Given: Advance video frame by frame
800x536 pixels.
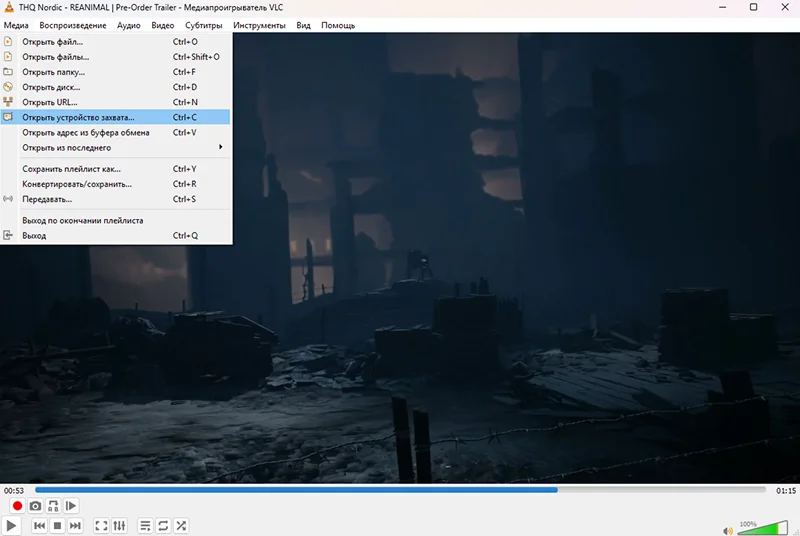Looking at the screenshot, I should tap(71, 506).
